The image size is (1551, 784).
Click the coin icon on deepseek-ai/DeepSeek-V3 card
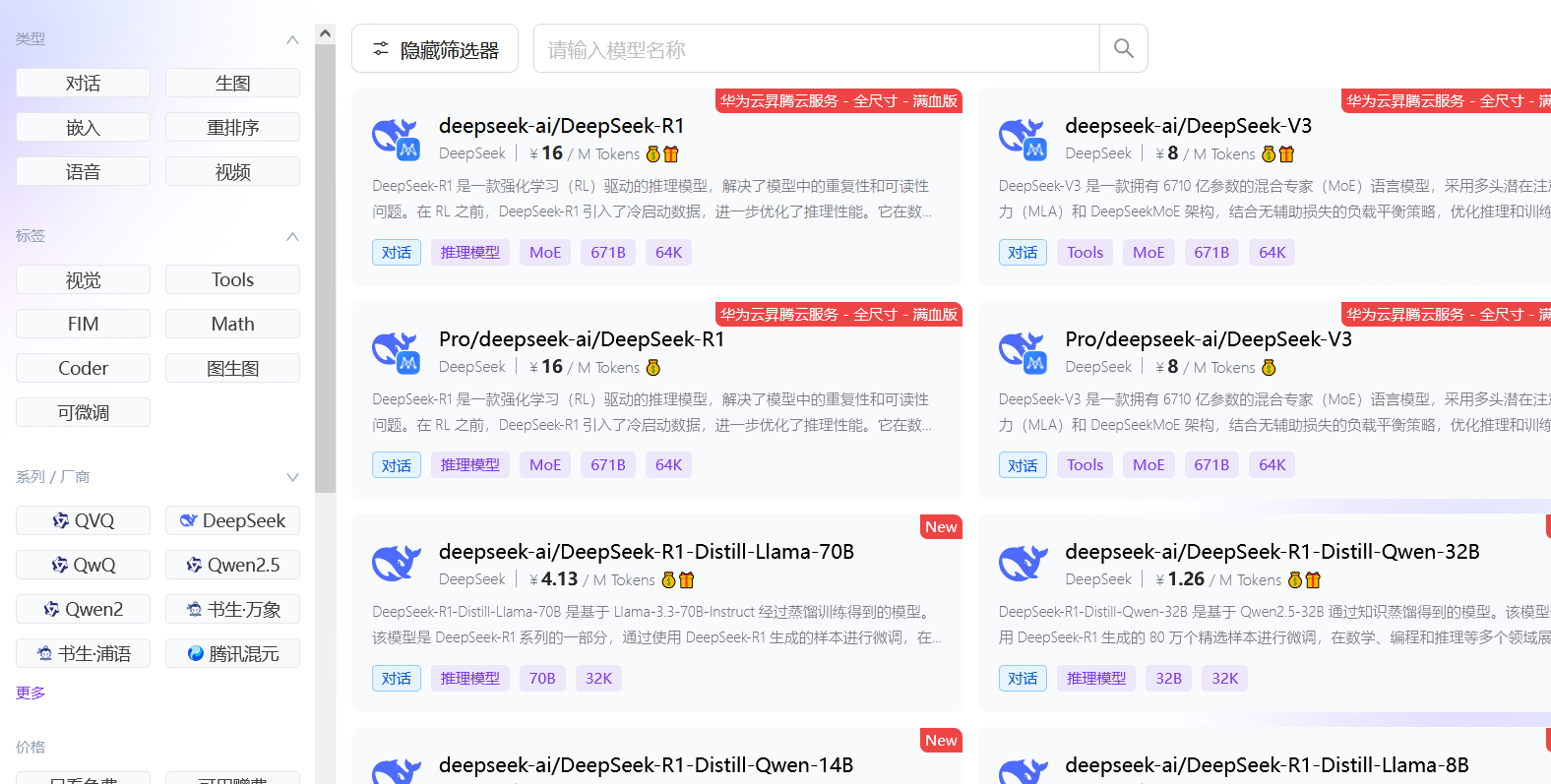[1270, 154]
